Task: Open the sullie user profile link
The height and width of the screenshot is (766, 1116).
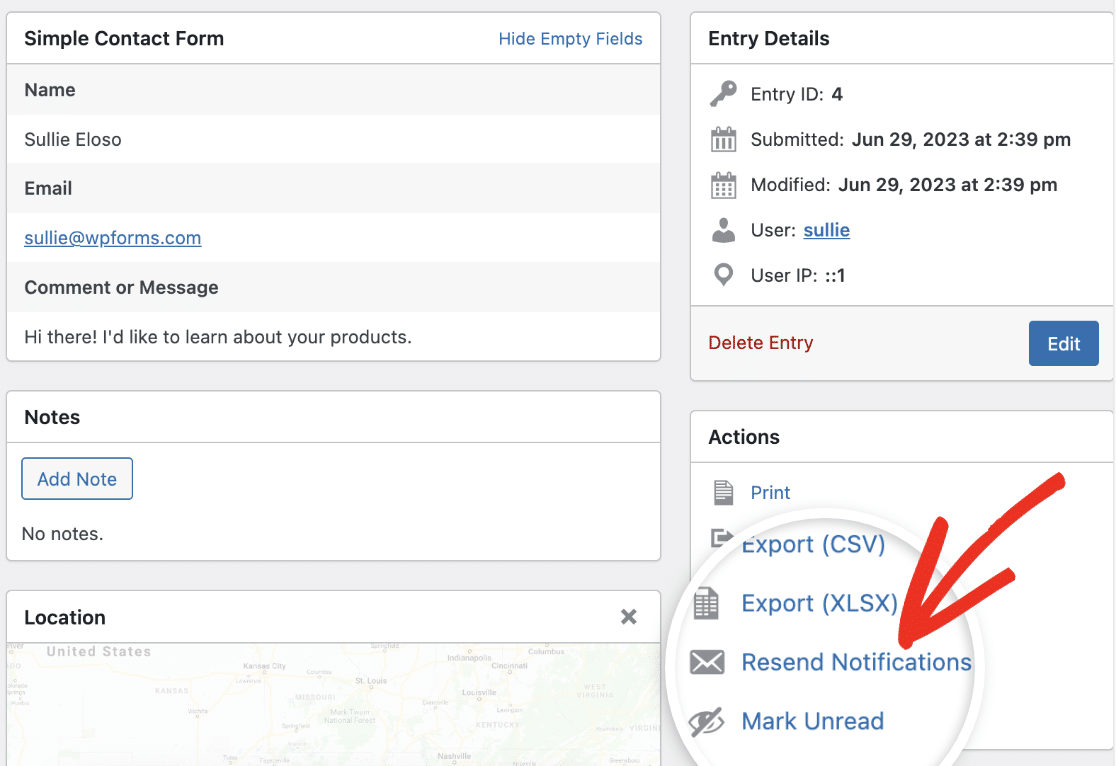Action: pos(826,230)
